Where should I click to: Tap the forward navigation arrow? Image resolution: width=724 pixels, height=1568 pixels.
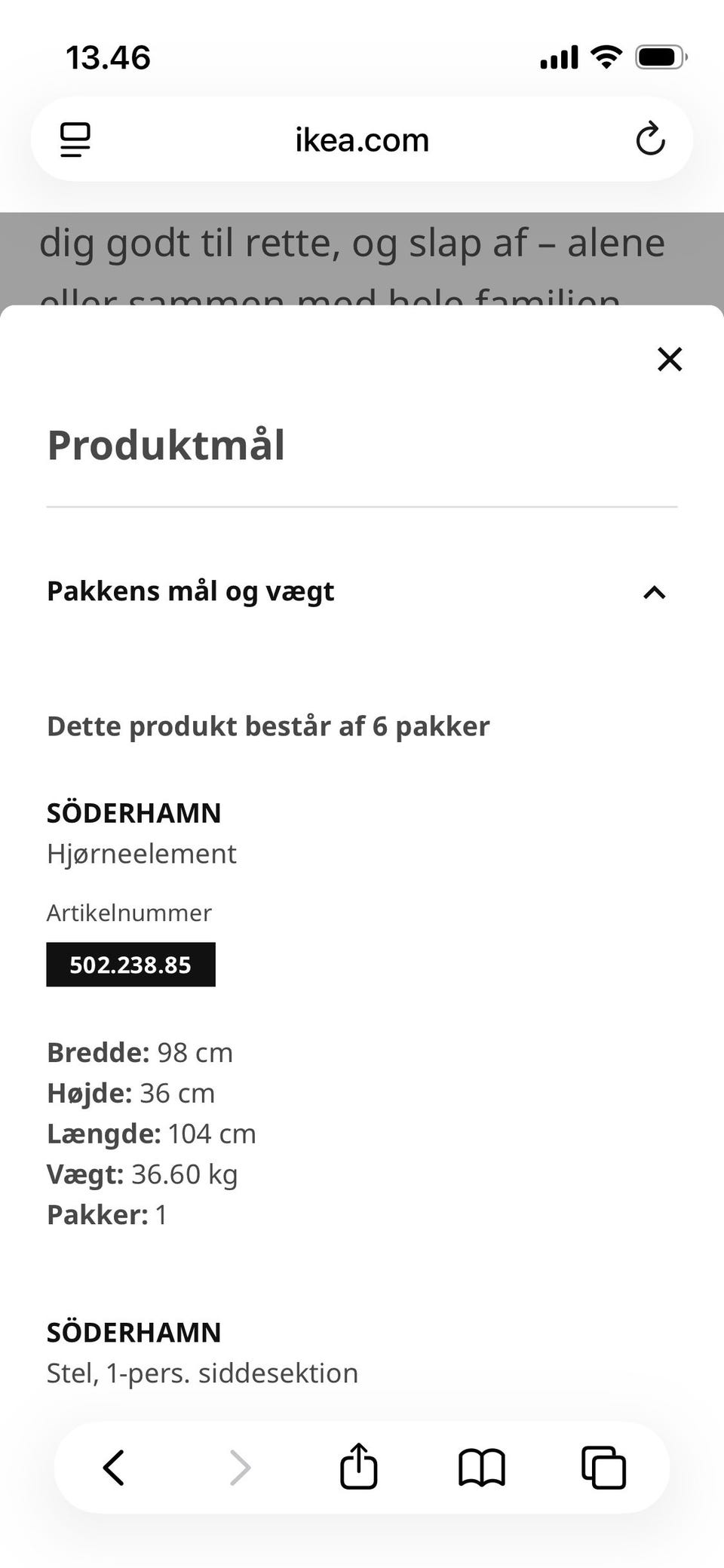pyautogui.click(x=240, y=1467)
